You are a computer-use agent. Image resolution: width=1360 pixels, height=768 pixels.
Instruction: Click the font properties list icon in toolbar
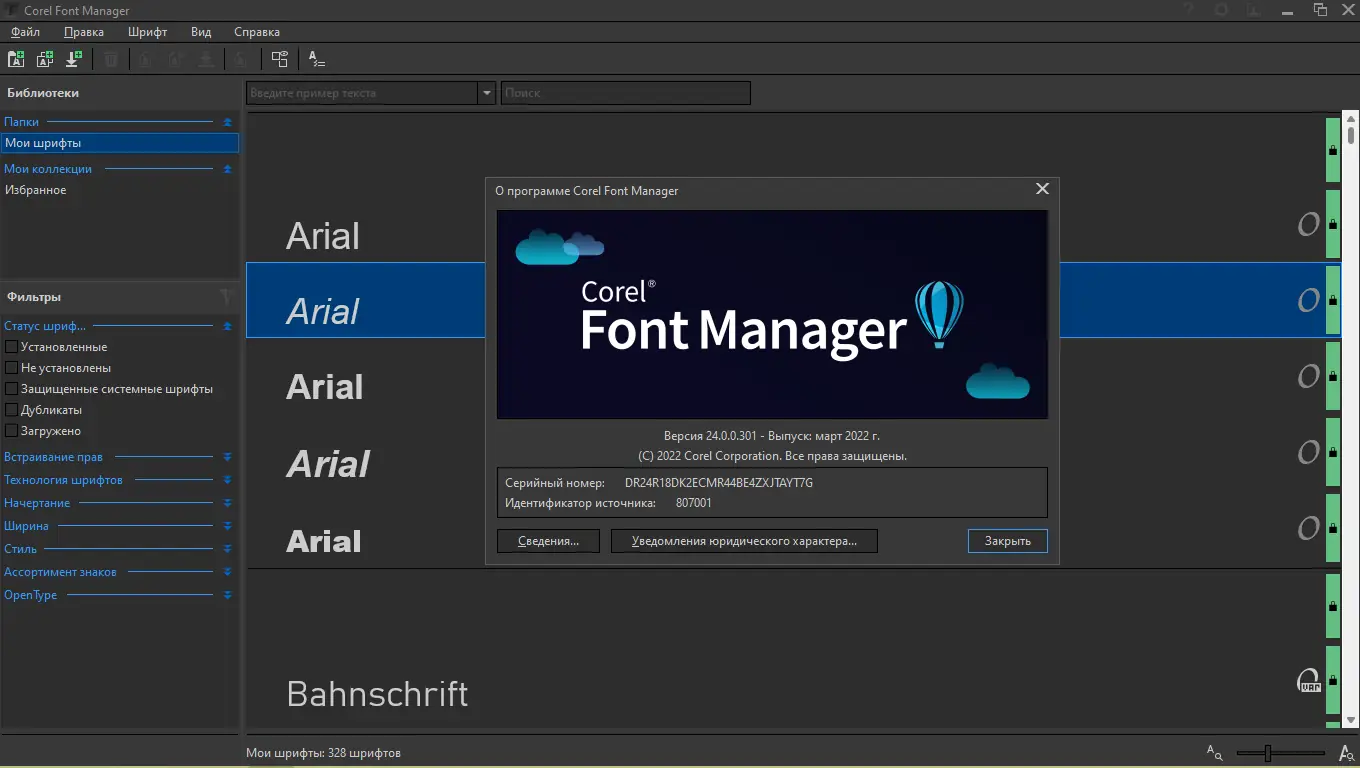click(x=317, y=59)
